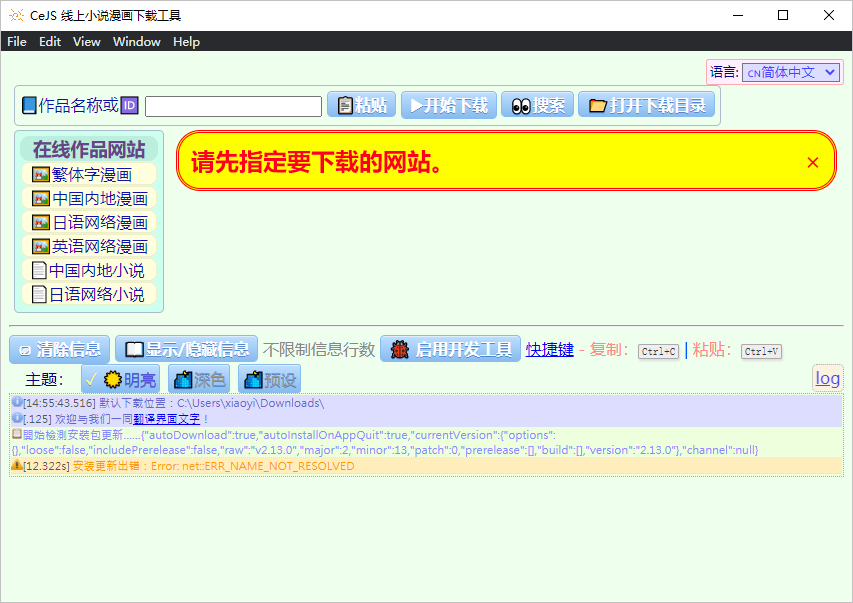This screenshot has width=853, height=603.
Task: Expand the 日语网络小说 site category
Action: 89,294
